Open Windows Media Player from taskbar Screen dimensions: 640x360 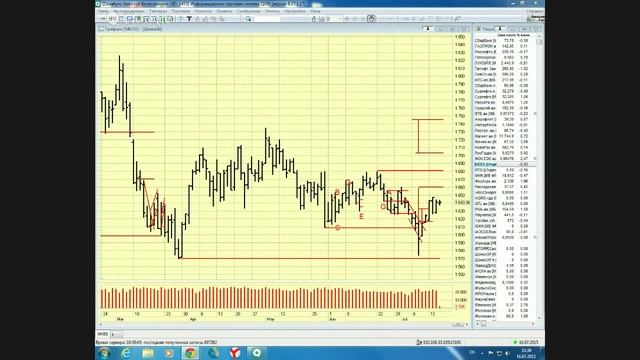169,353
